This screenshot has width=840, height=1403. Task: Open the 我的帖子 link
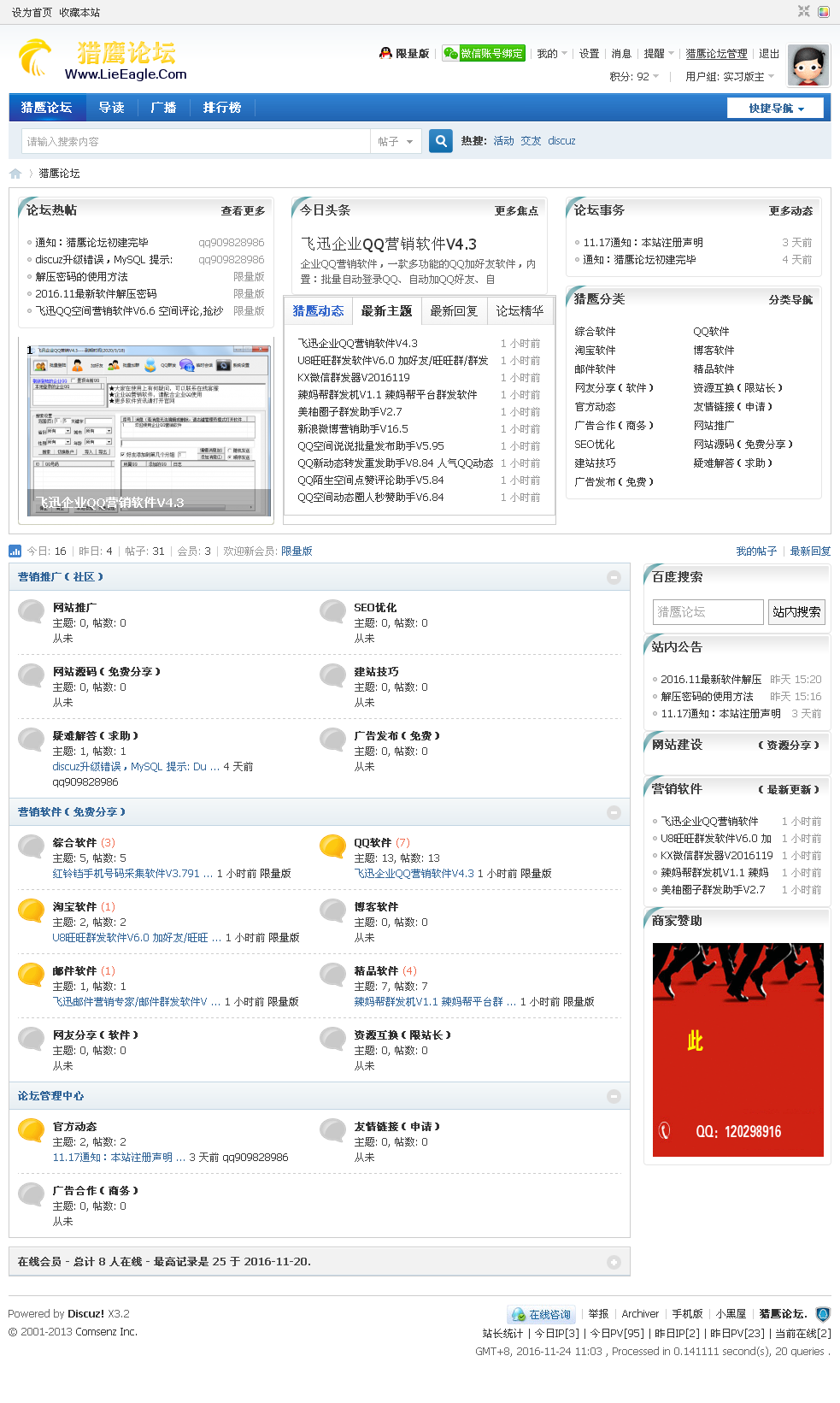pyautogui.click(x=756, y=551)
